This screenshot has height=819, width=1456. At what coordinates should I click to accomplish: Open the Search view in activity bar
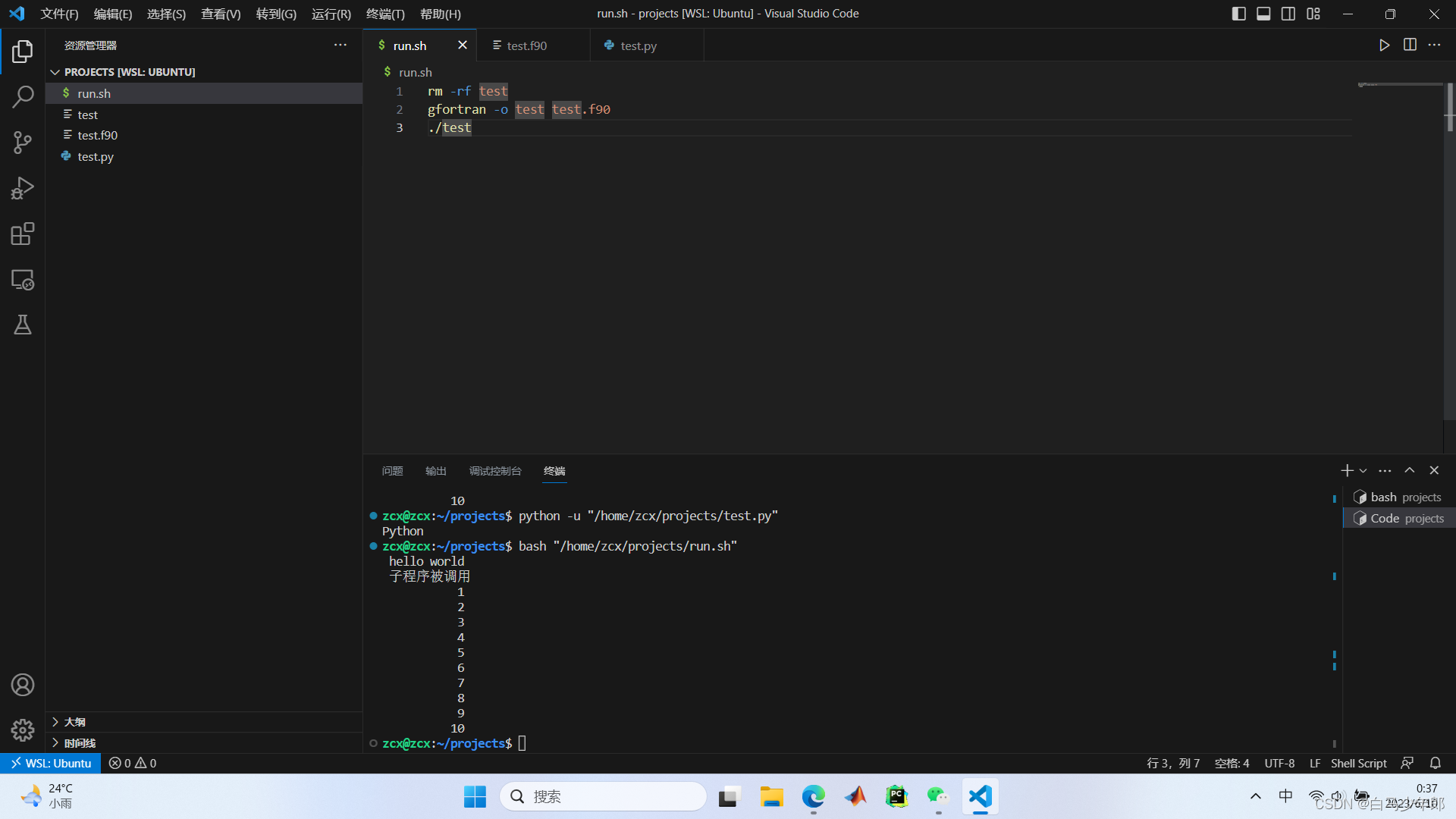point(23,96)
